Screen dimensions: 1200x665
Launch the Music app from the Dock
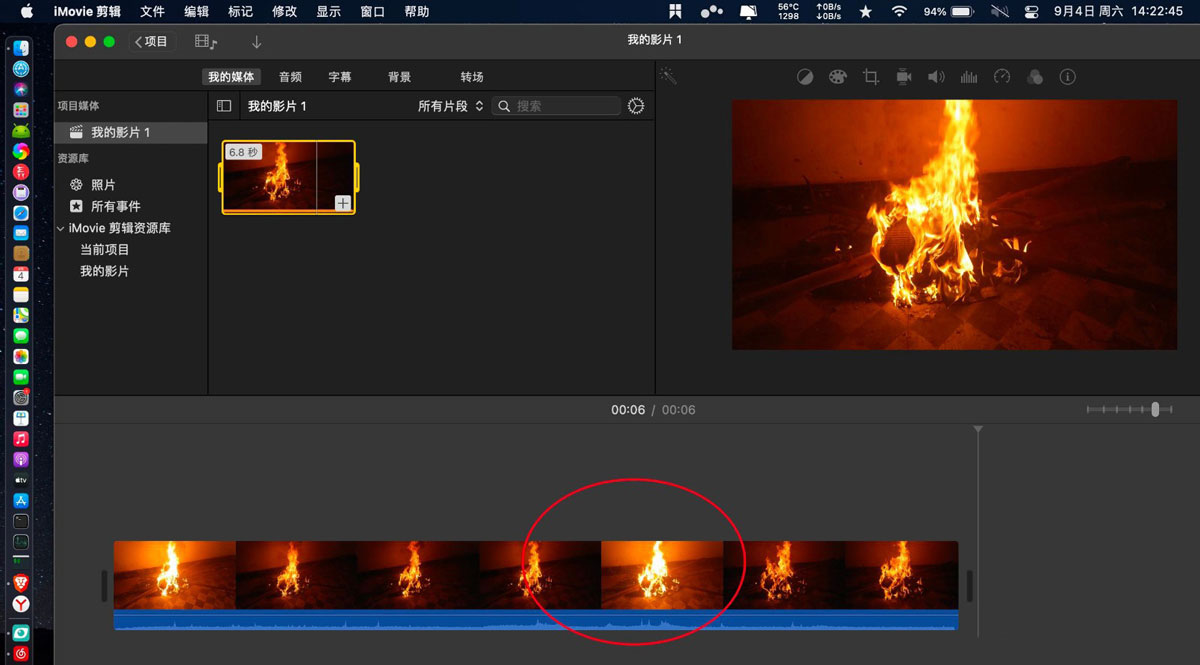pos(20,439)
